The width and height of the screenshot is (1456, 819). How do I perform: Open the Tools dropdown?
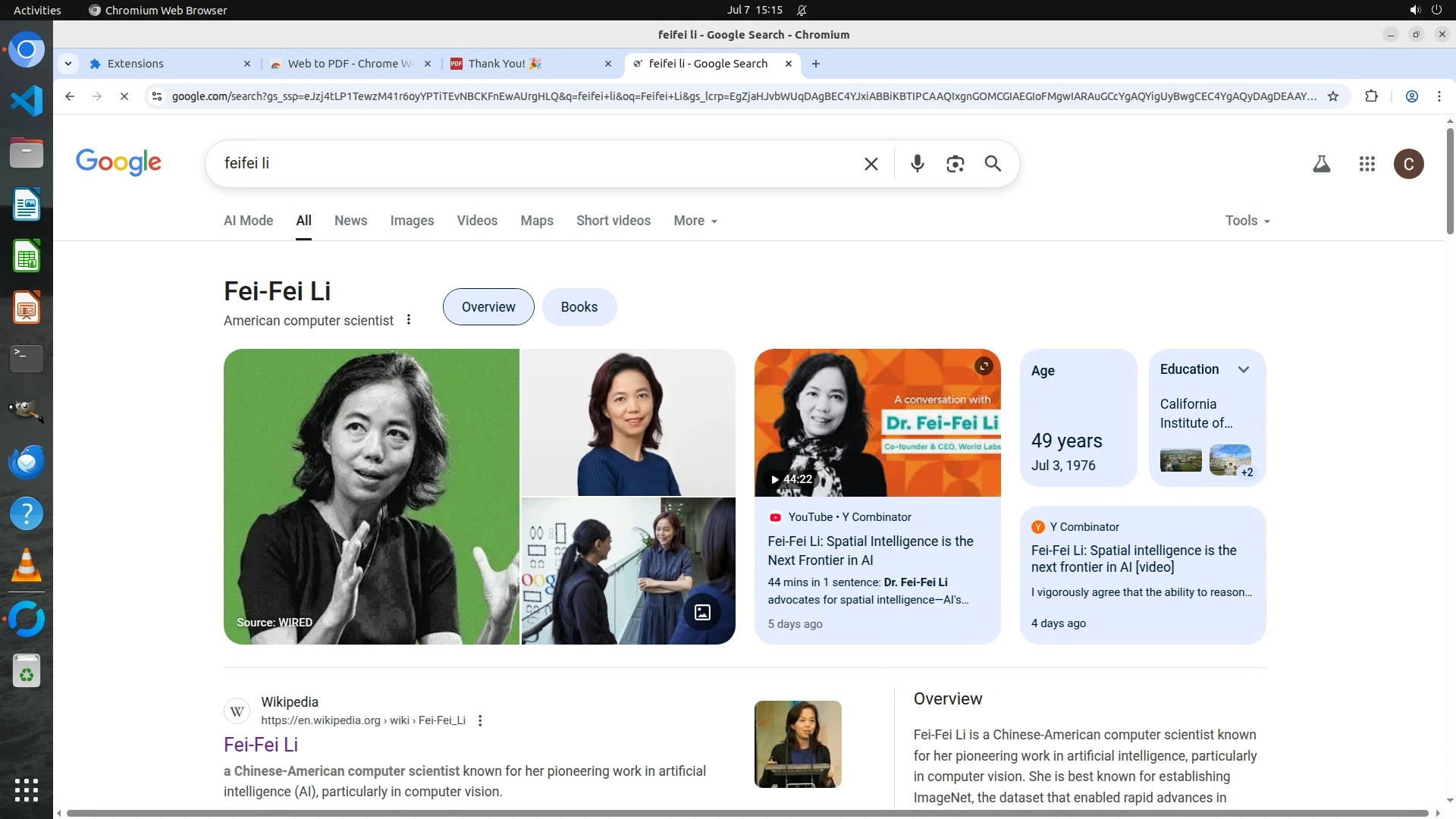point(1247,221)
